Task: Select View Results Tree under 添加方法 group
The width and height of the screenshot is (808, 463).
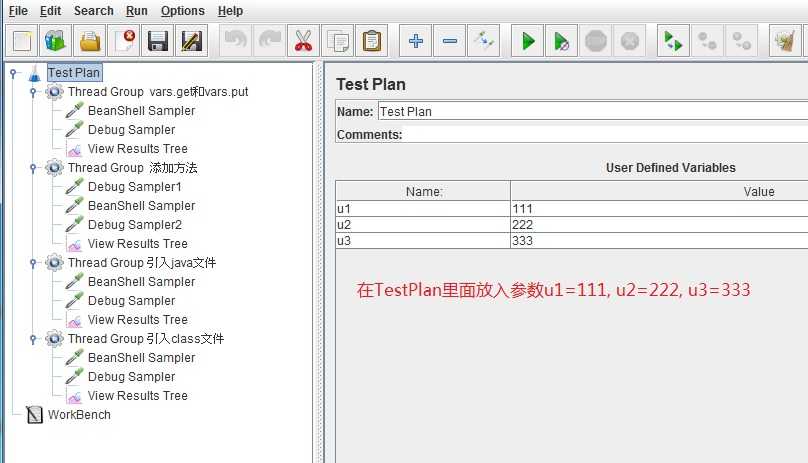Action: coord(138,244)
